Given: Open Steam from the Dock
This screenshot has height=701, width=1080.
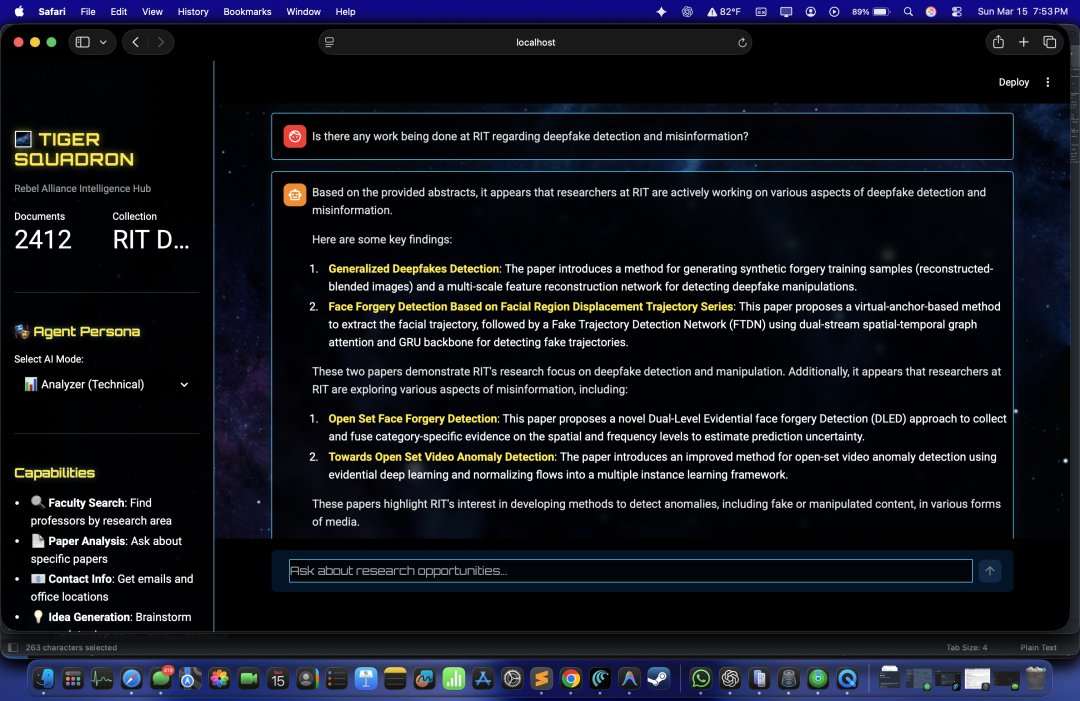Looking at the screenshot, I should tap(658, 679).
